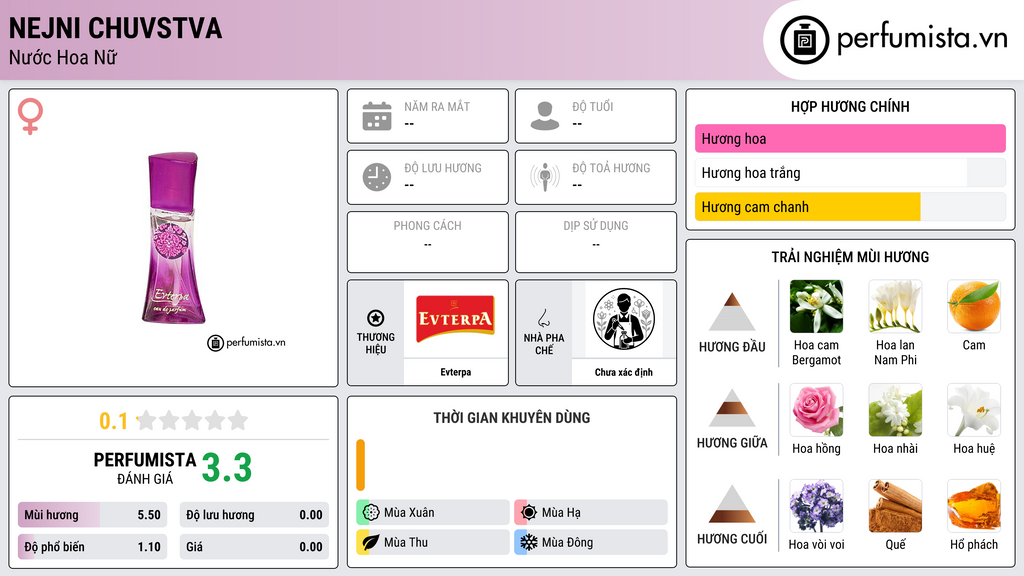Click the Hương giữa pyramid icon

point(732,408)
